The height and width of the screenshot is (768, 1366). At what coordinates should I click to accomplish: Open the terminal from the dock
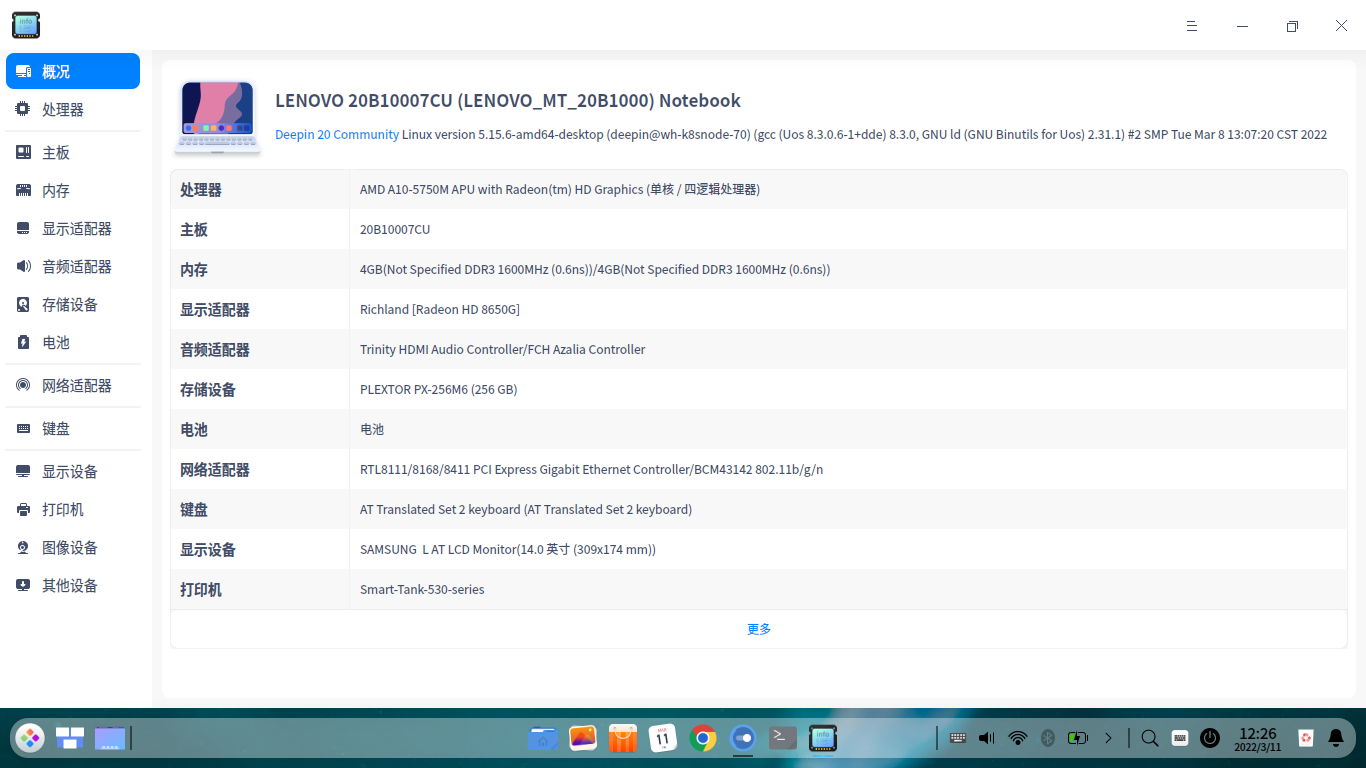tap(783, 738)
